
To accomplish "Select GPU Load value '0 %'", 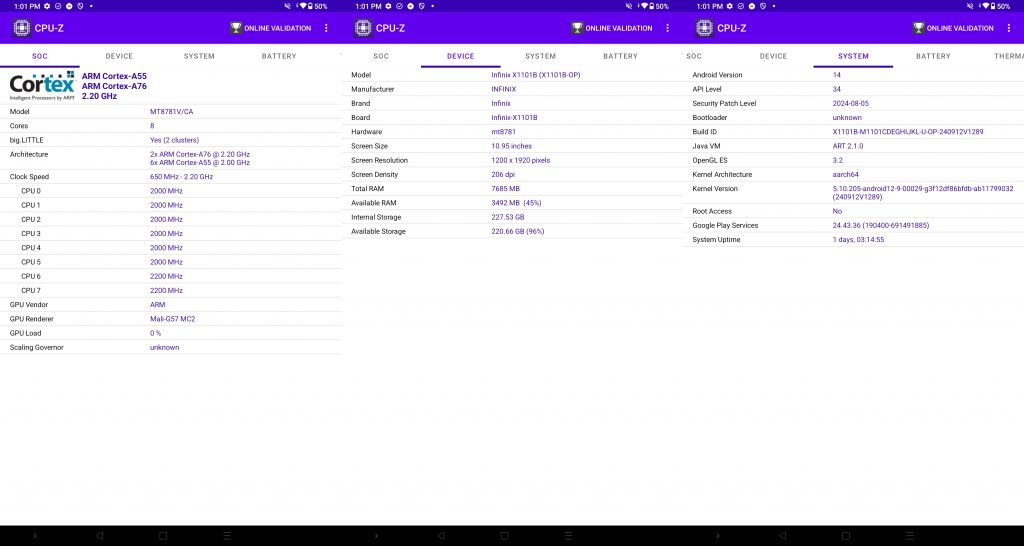I will (155, 333).
